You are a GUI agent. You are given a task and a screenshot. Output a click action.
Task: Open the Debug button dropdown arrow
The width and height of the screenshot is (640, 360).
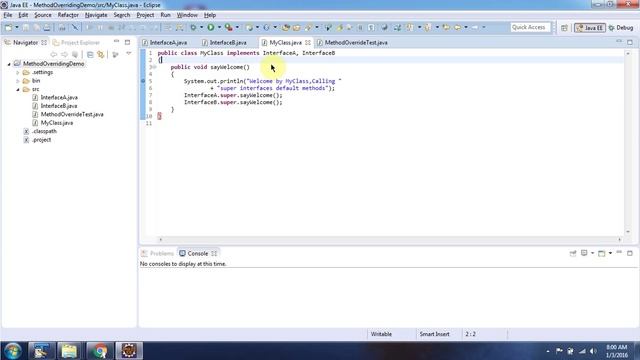point(201,27)
